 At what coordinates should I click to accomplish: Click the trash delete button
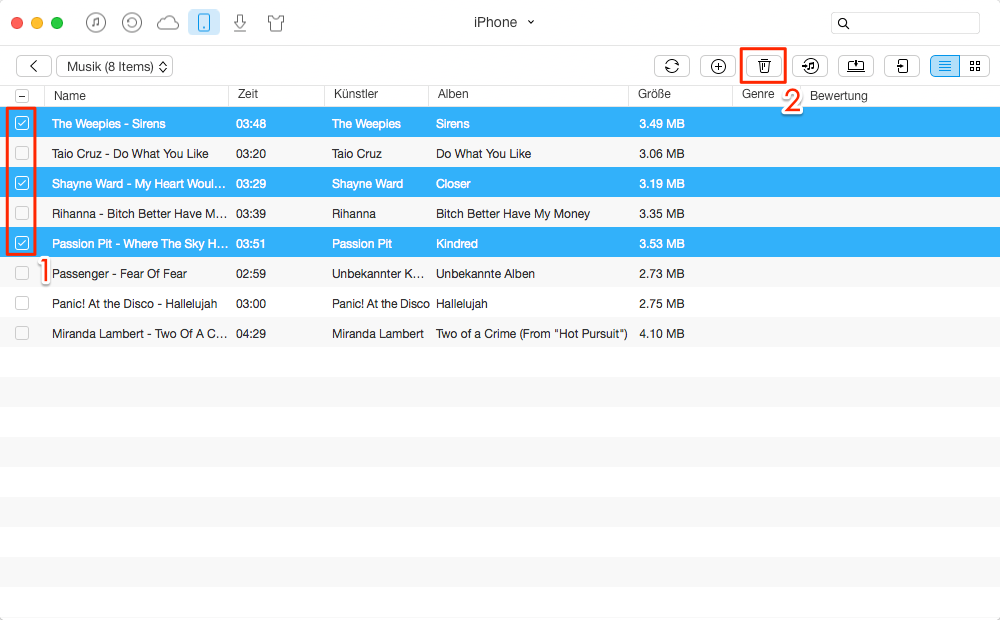click(x=764, y=66)
